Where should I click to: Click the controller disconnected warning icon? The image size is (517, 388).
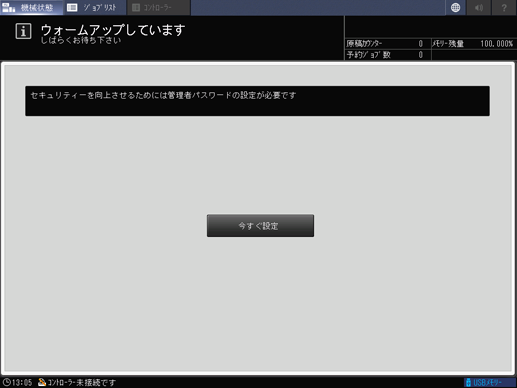(42, 382)
